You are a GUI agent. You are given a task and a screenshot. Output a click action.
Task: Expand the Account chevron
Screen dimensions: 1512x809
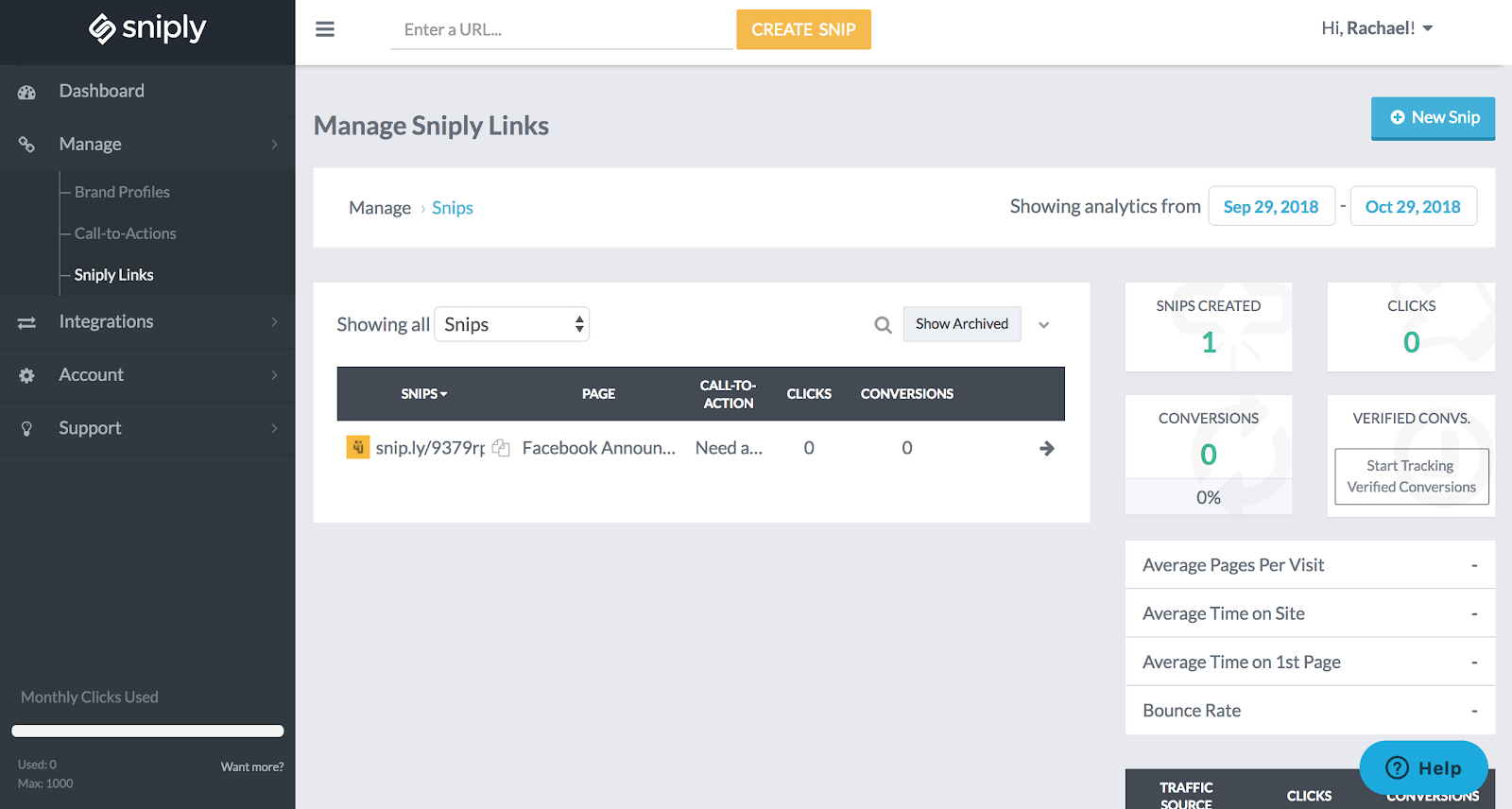pos(274,375)
